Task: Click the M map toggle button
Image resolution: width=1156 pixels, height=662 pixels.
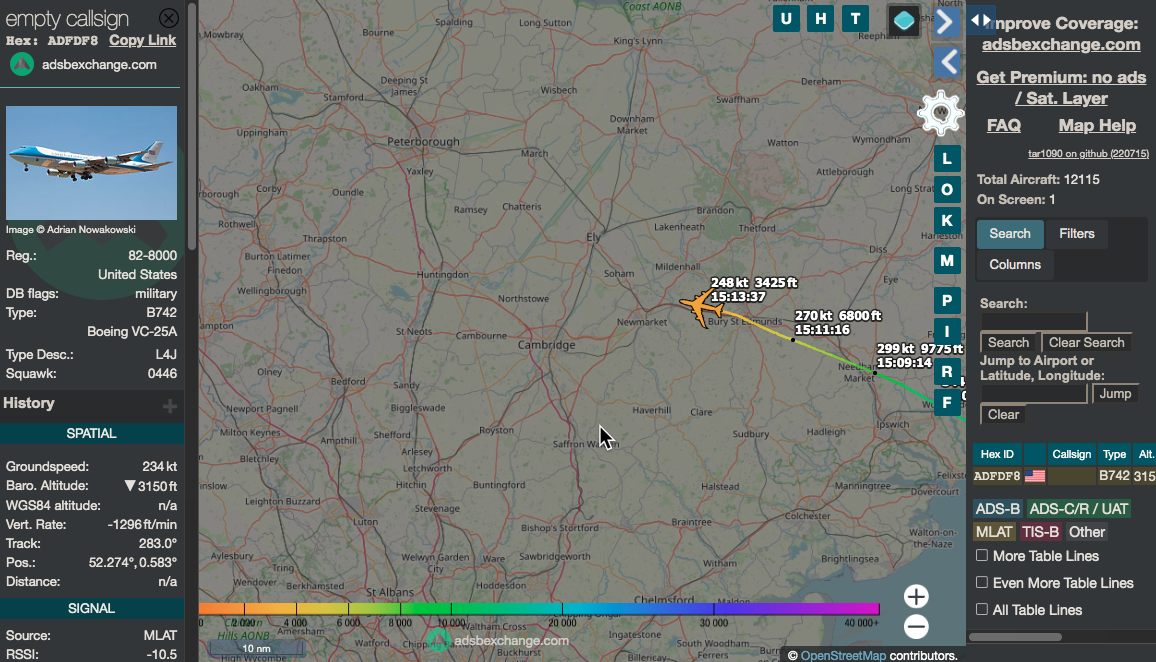Action: pos(947,261)
